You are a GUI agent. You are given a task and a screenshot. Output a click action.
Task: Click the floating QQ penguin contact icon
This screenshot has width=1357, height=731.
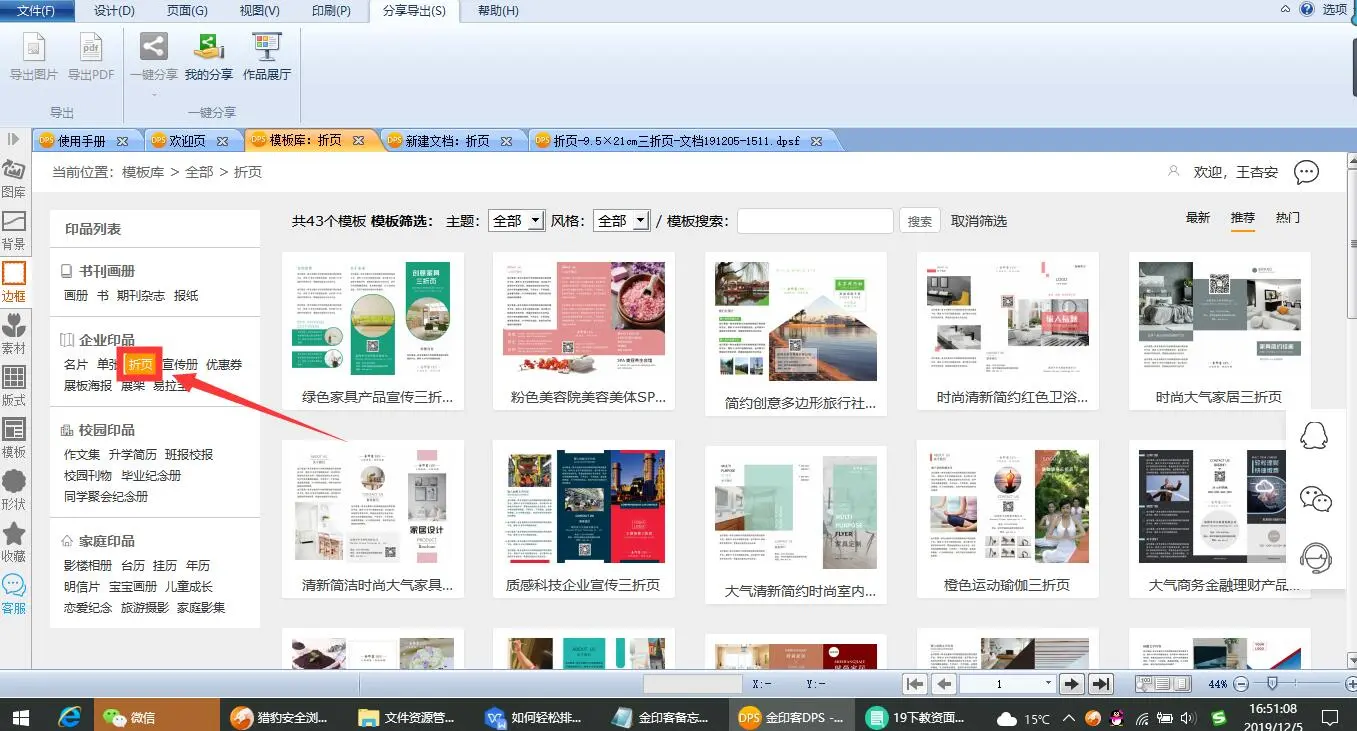coord(1314,436)
